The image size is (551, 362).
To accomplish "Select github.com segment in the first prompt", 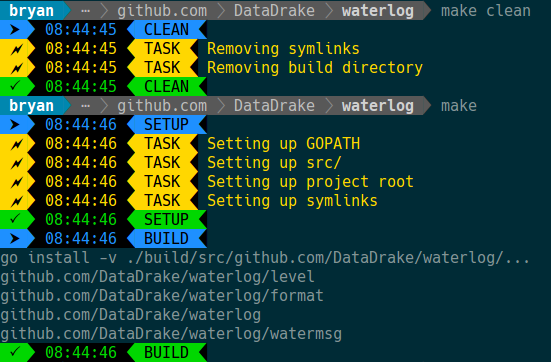I will [162, 11].
